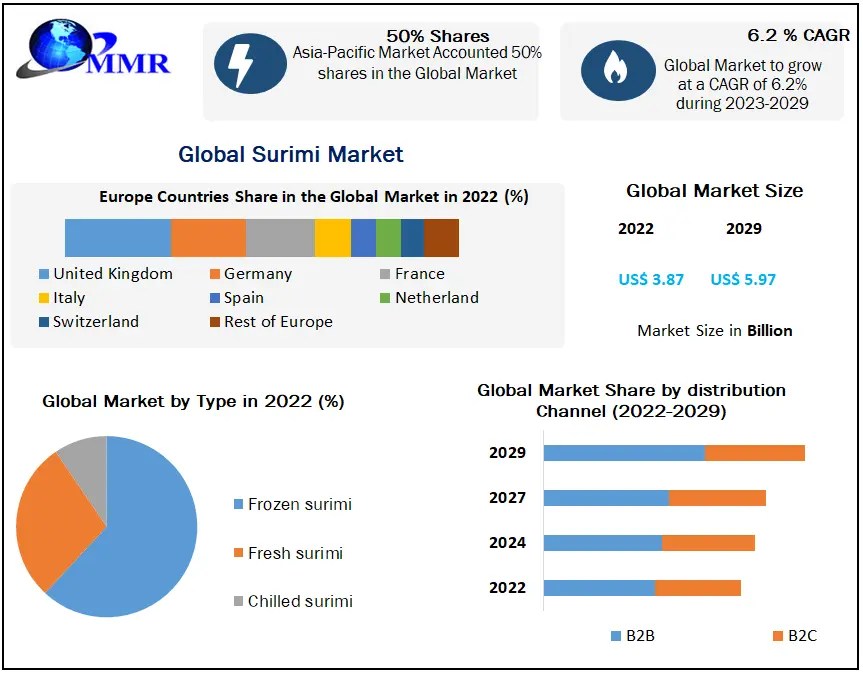Click the lightning bolt icon

(x=250, y=63)
